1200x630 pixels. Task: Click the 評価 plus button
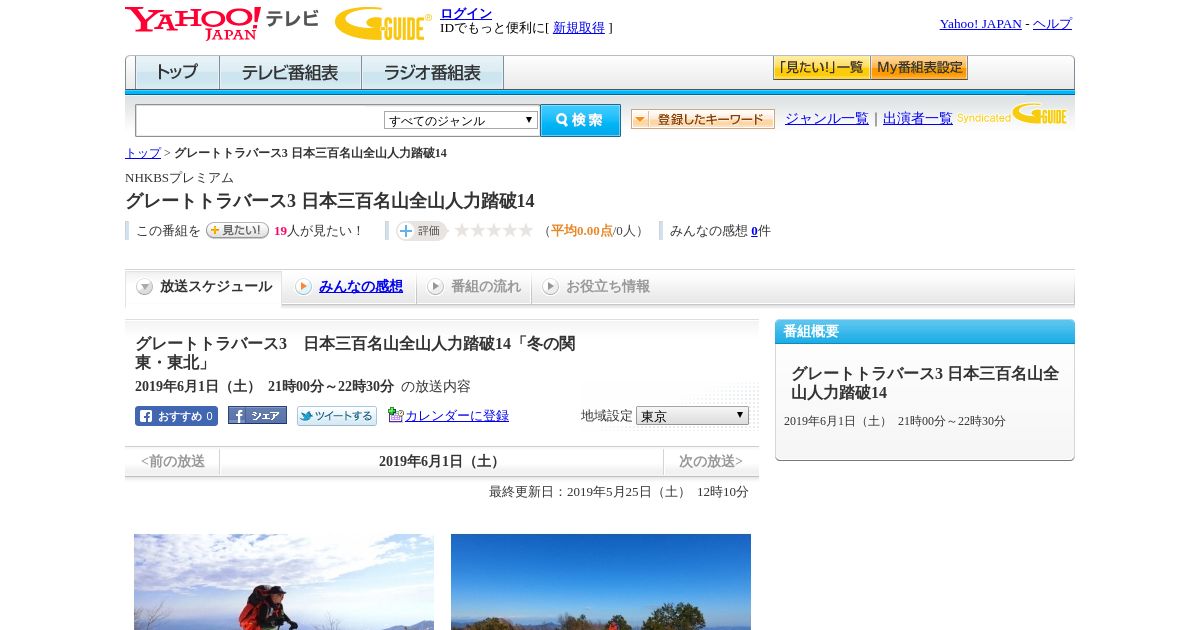(421, 231)
